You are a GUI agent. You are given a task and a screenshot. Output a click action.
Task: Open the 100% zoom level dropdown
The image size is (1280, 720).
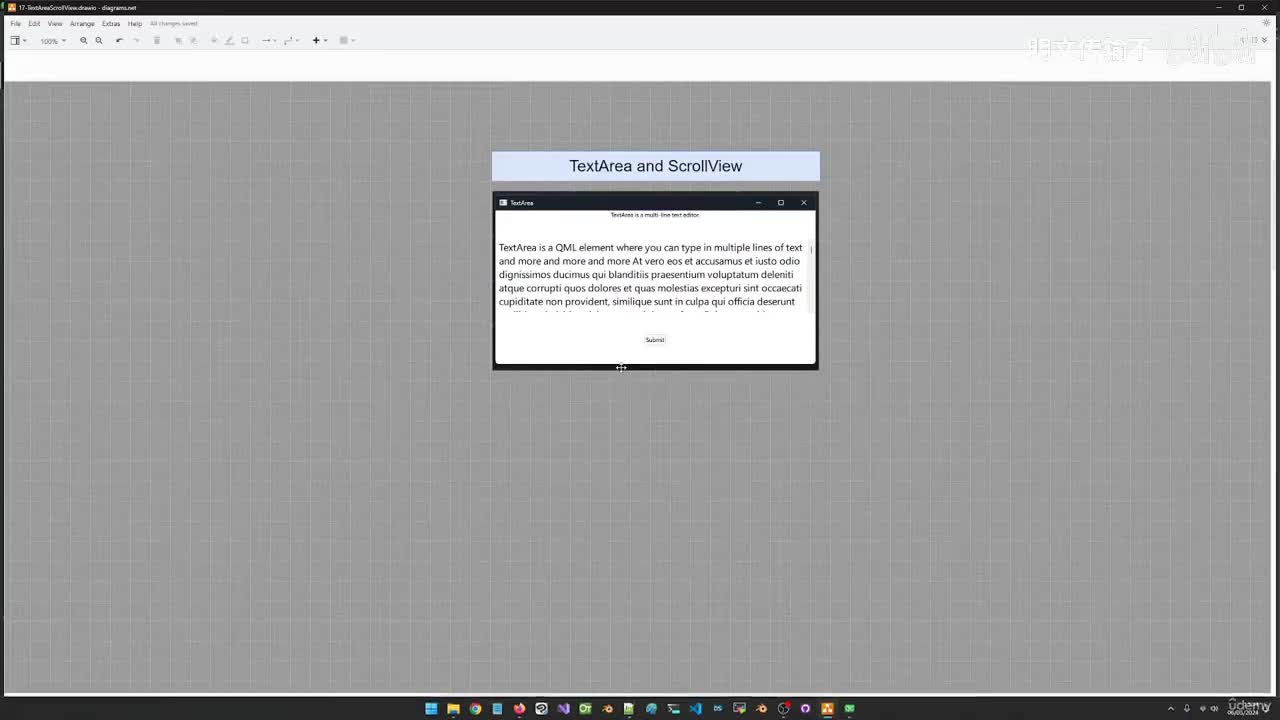coord(52,41)
